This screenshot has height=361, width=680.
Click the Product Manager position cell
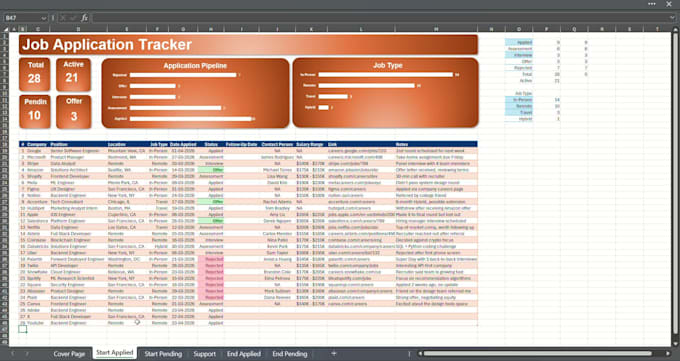click(78, 157)
